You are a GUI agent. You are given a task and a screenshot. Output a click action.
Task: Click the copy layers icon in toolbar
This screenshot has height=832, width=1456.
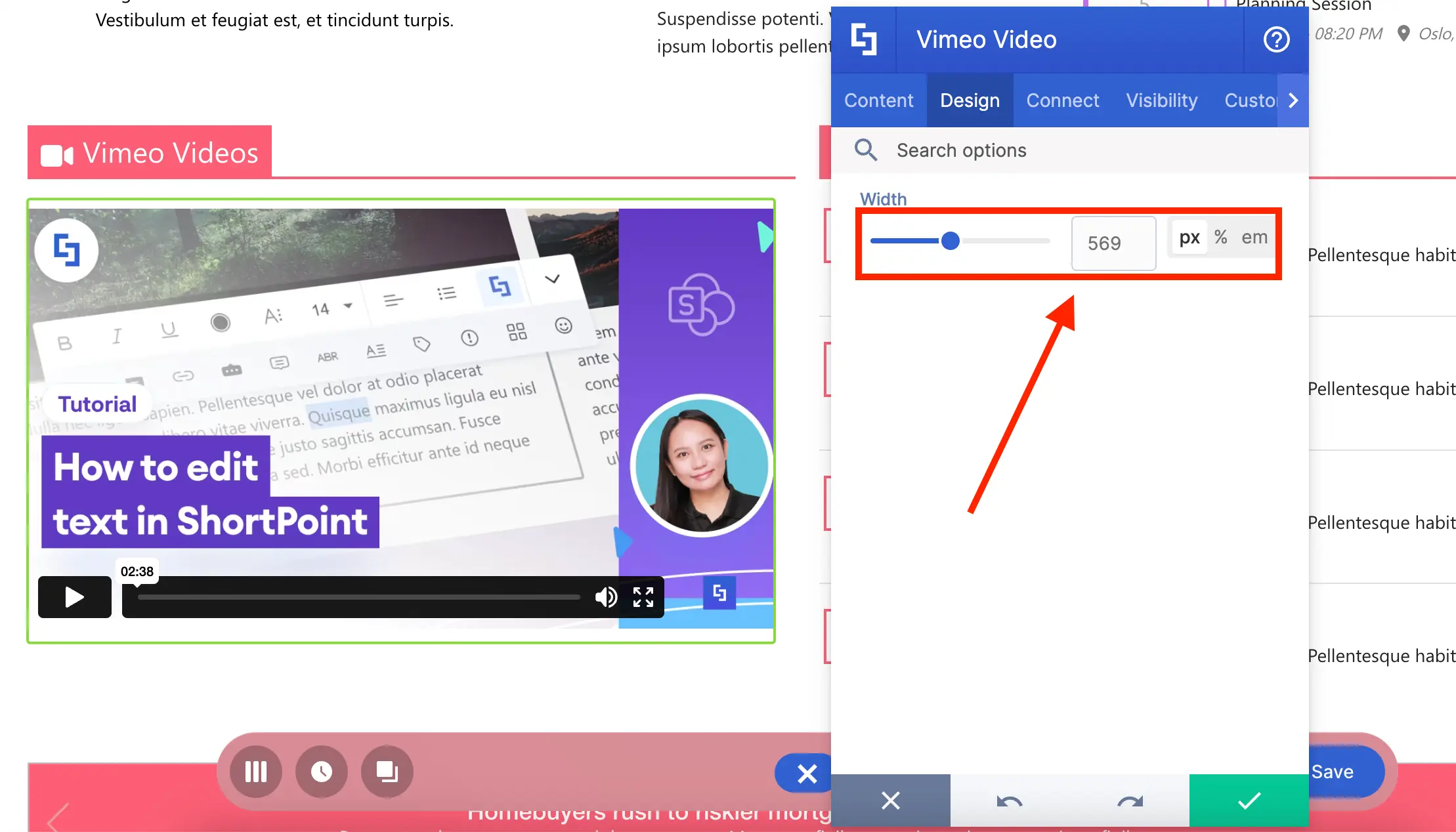(x=387, y=772)
